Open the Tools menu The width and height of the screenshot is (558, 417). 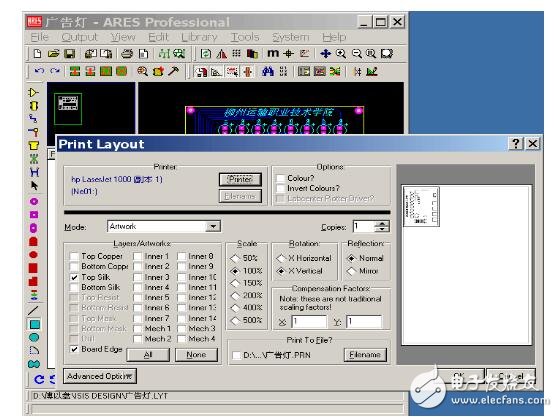[x=245, y=37]
